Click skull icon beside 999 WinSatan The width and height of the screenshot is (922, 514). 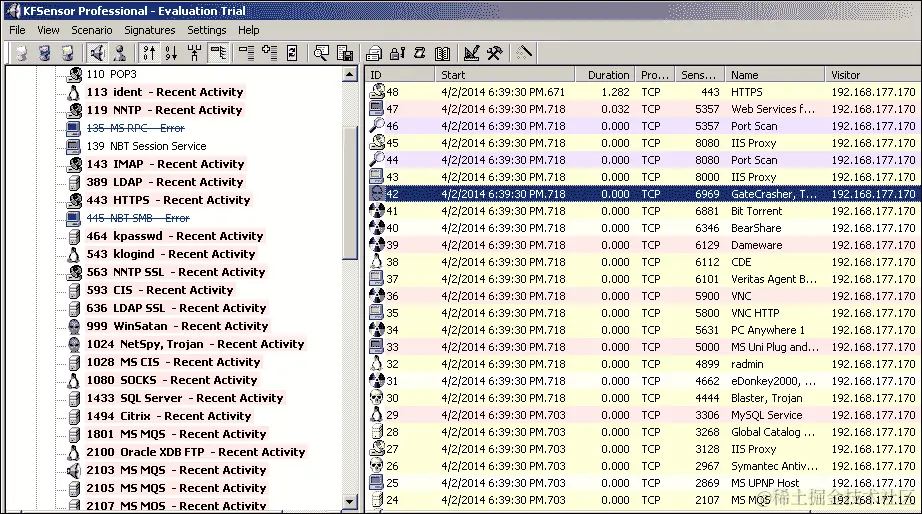coord(74,326)
